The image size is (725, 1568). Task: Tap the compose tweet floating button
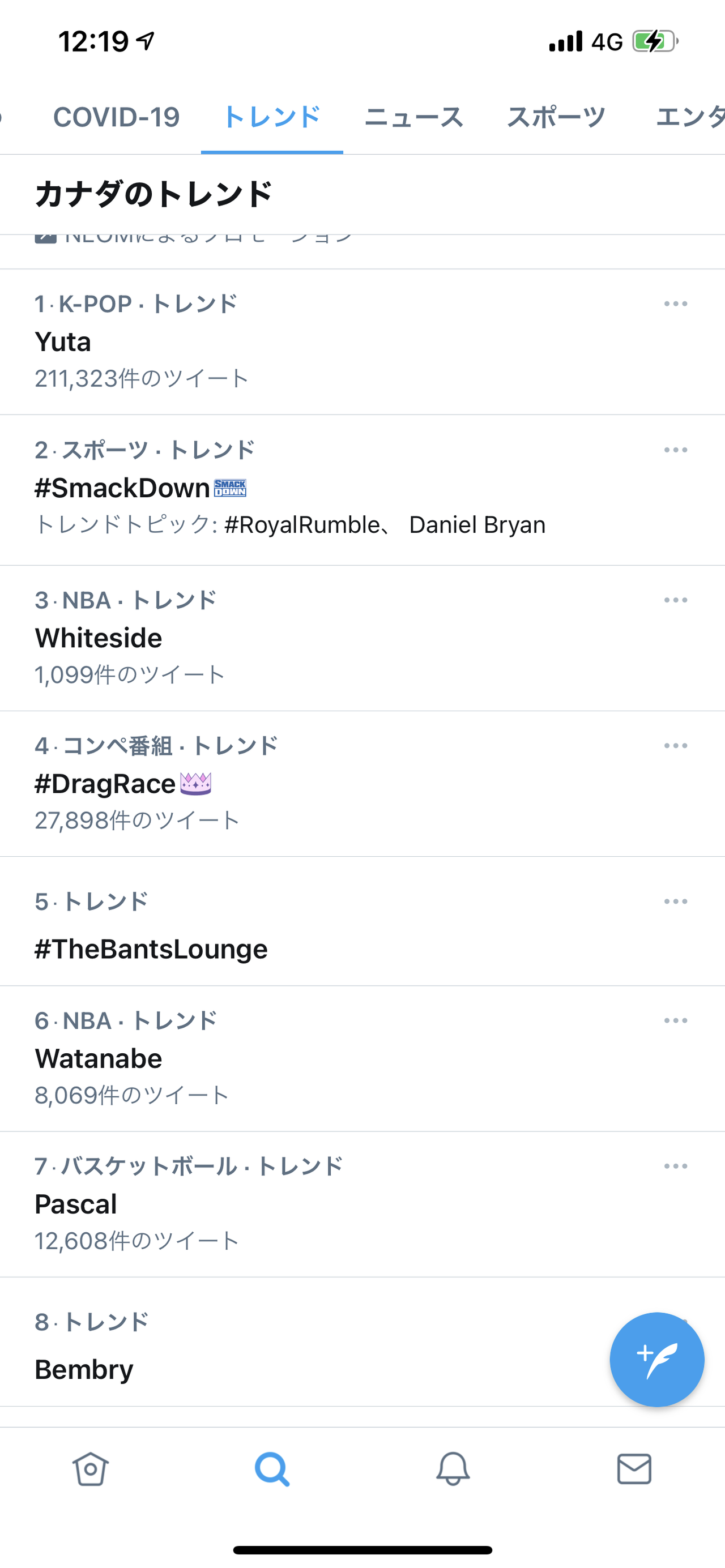click(657, 1359)
